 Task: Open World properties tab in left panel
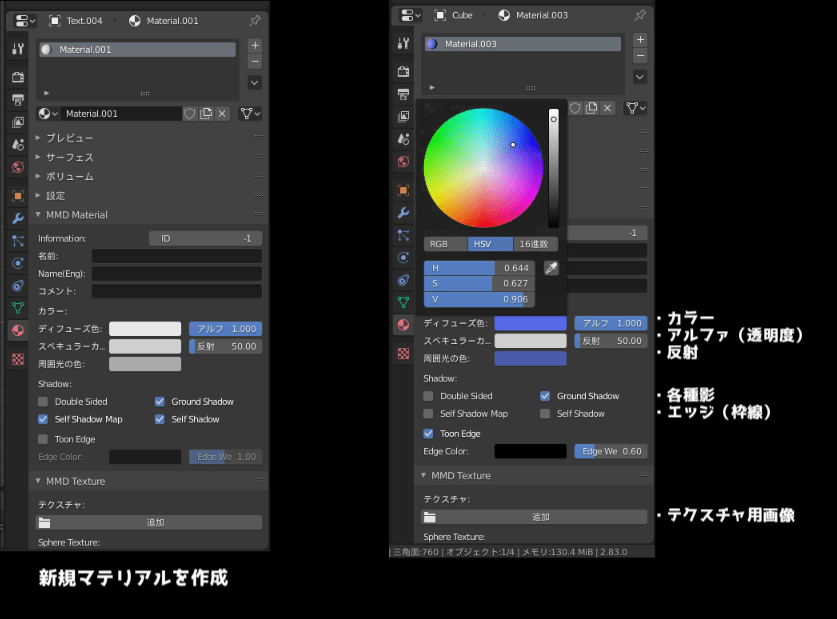click(18, 167)
